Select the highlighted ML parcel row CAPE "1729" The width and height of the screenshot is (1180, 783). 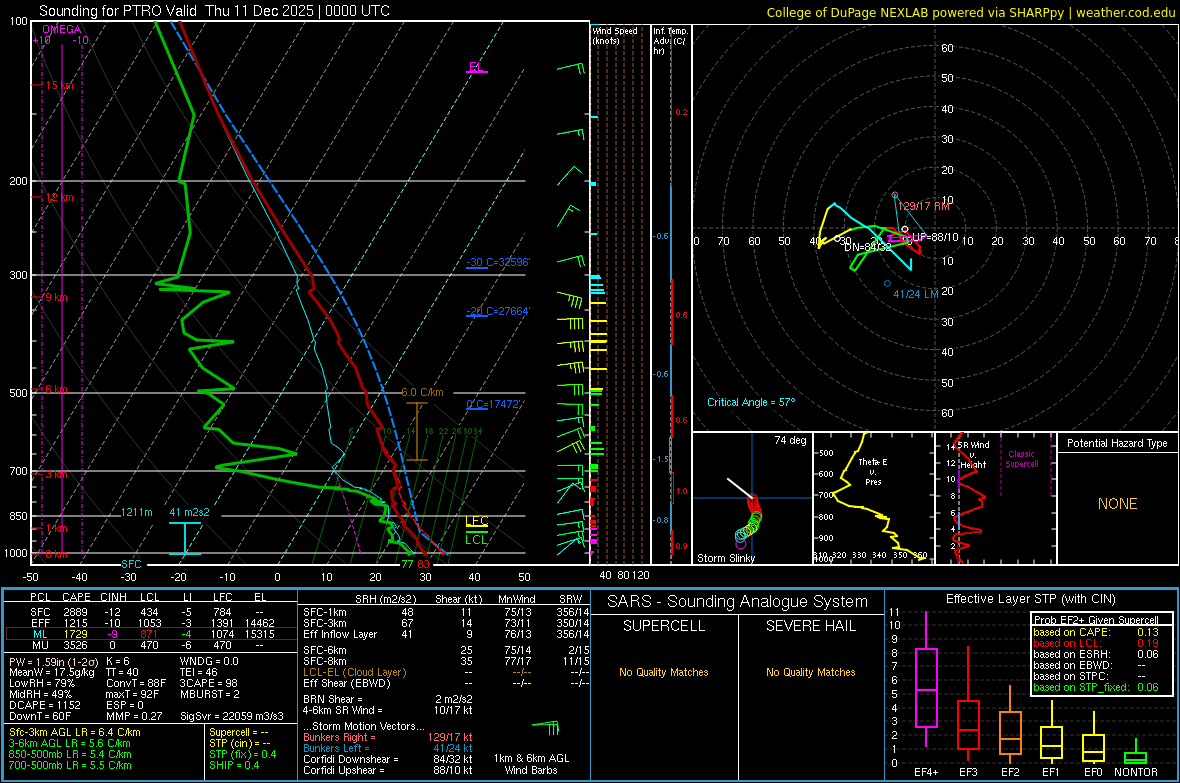click(75, 634)
